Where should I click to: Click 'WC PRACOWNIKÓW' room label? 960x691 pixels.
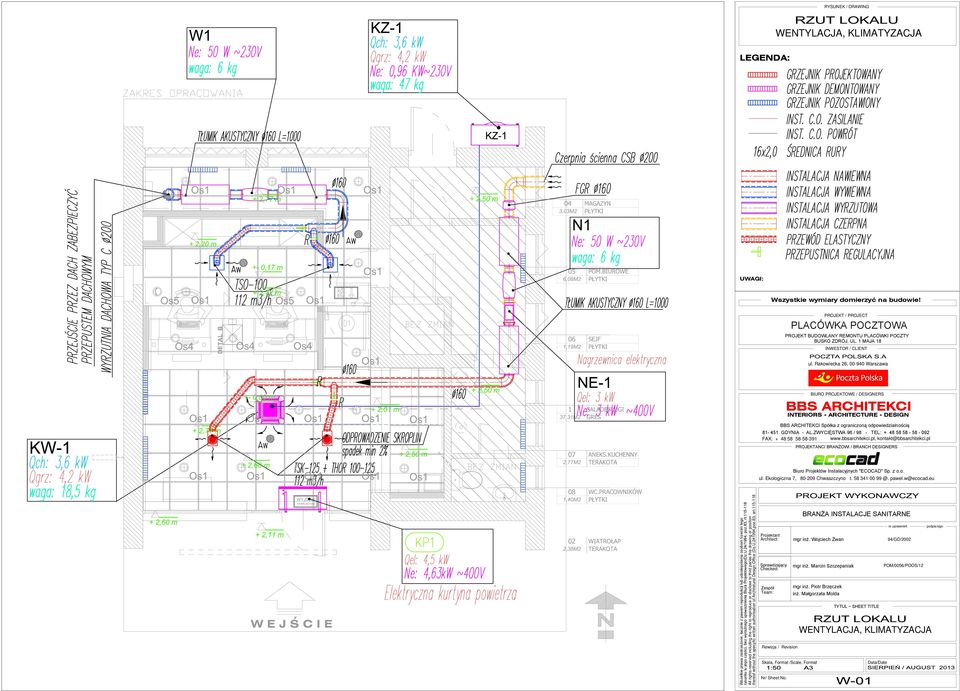point(615,491)
